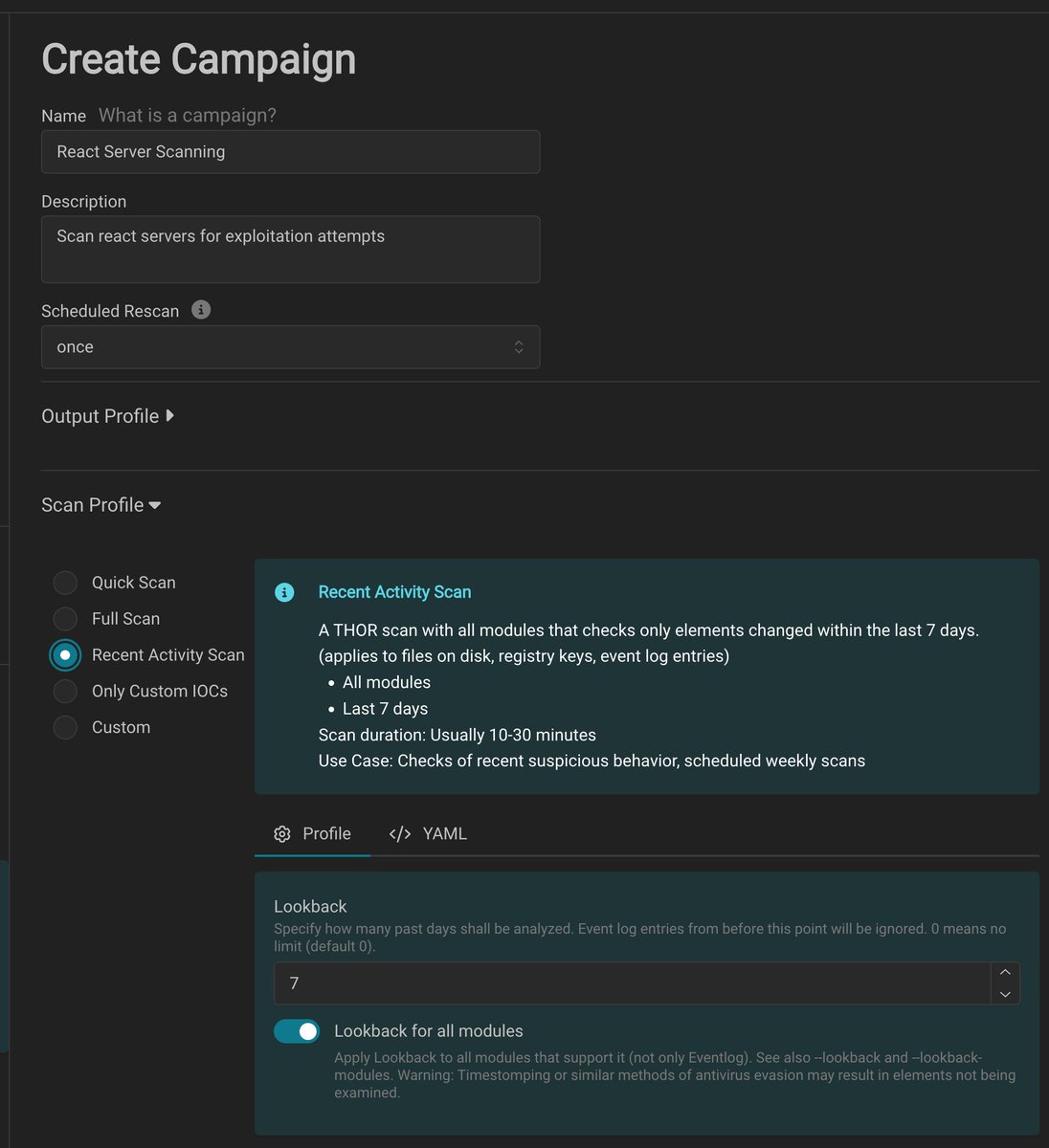Collapse the Scan Profile section

100,505
